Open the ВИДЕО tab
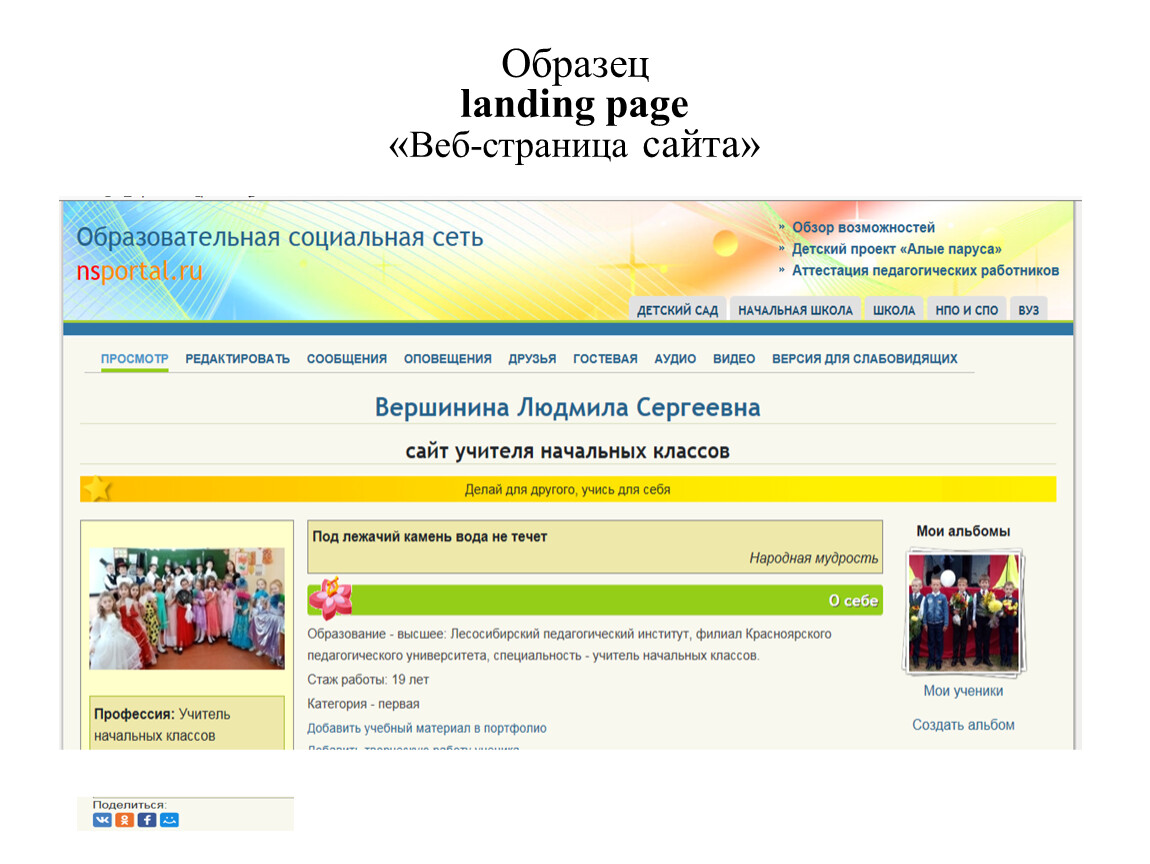This screenshot has height=864, width=1150. click(734, 359)
